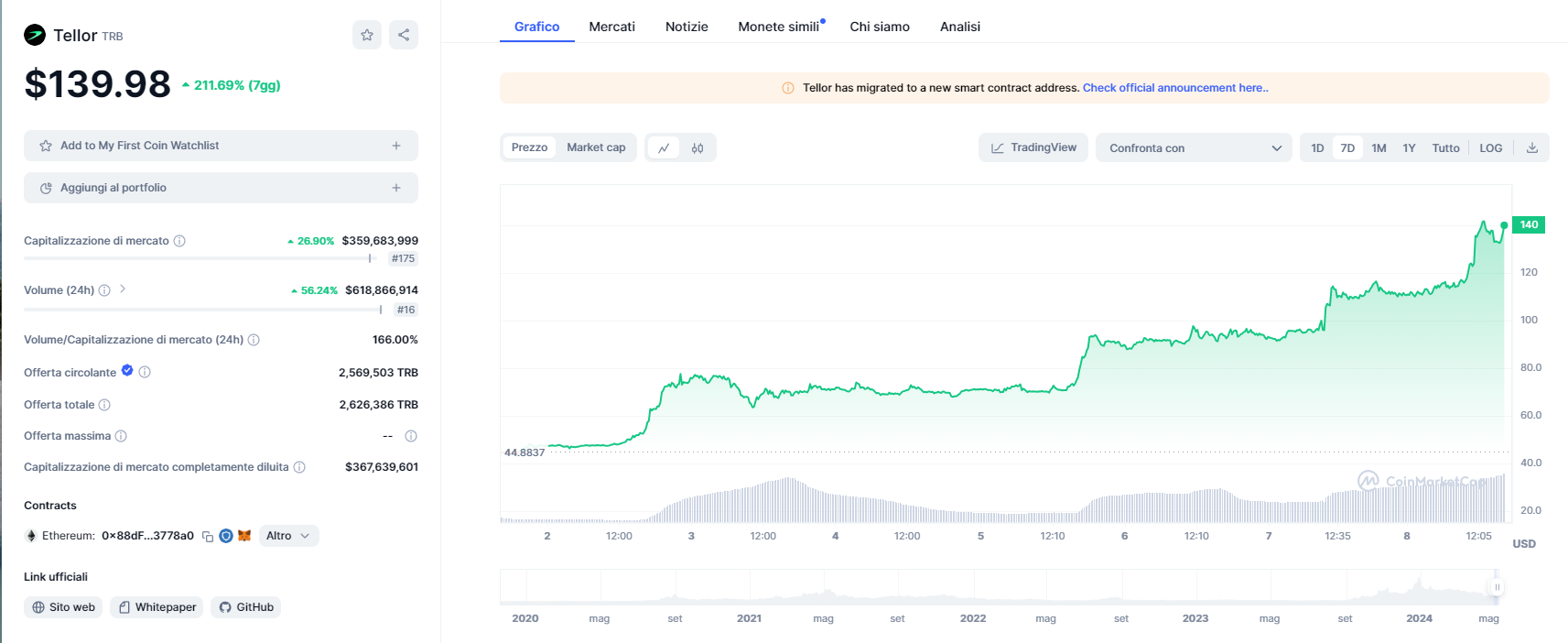Toggle chart to Market cap view
The image size is (1568, 643).
point(596,147)
